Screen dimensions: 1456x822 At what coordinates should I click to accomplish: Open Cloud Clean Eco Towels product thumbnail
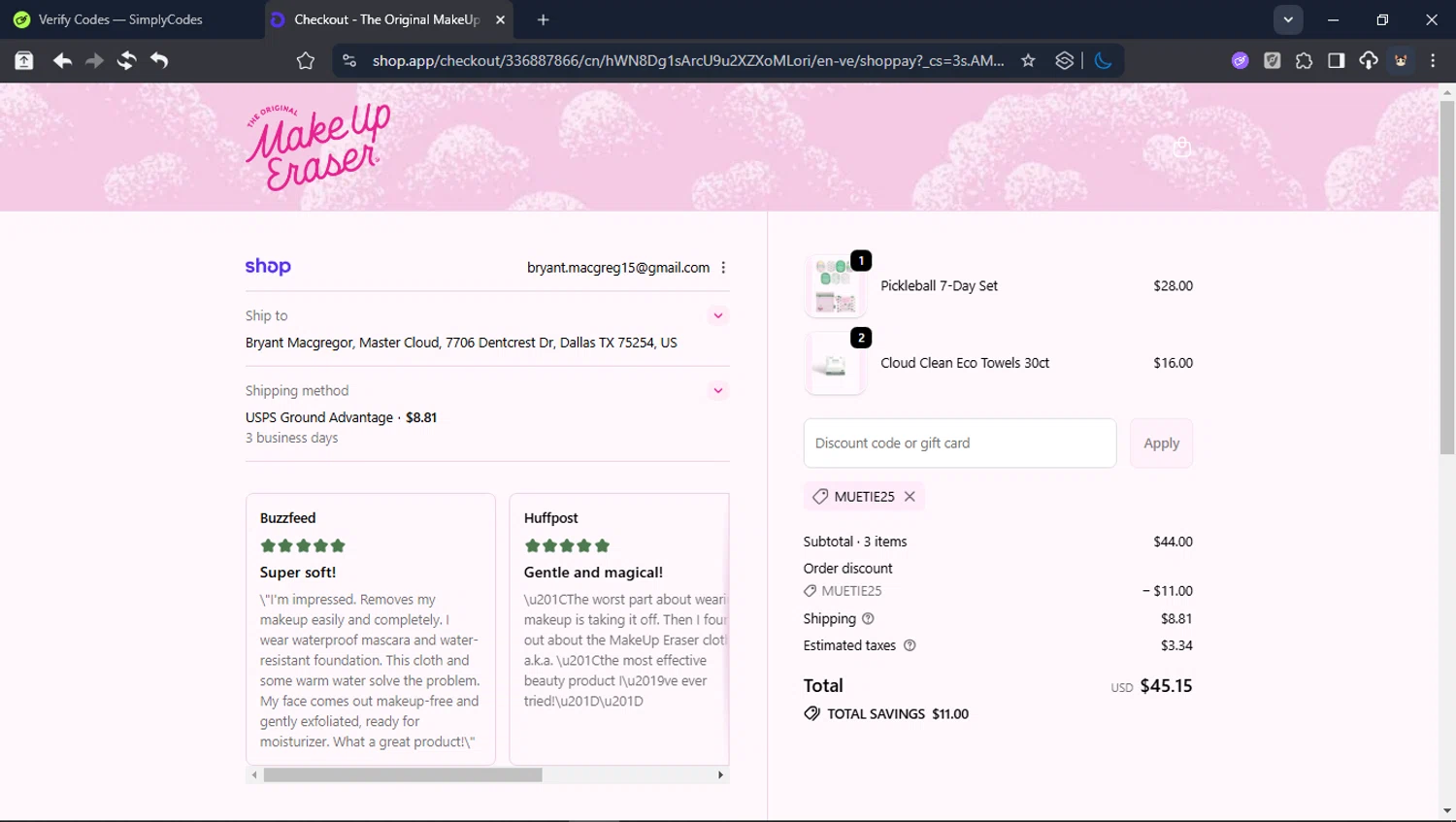835,364
